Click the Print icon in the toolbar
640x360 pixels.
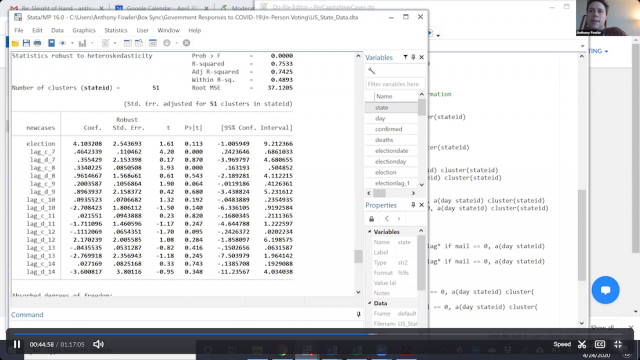38,43
